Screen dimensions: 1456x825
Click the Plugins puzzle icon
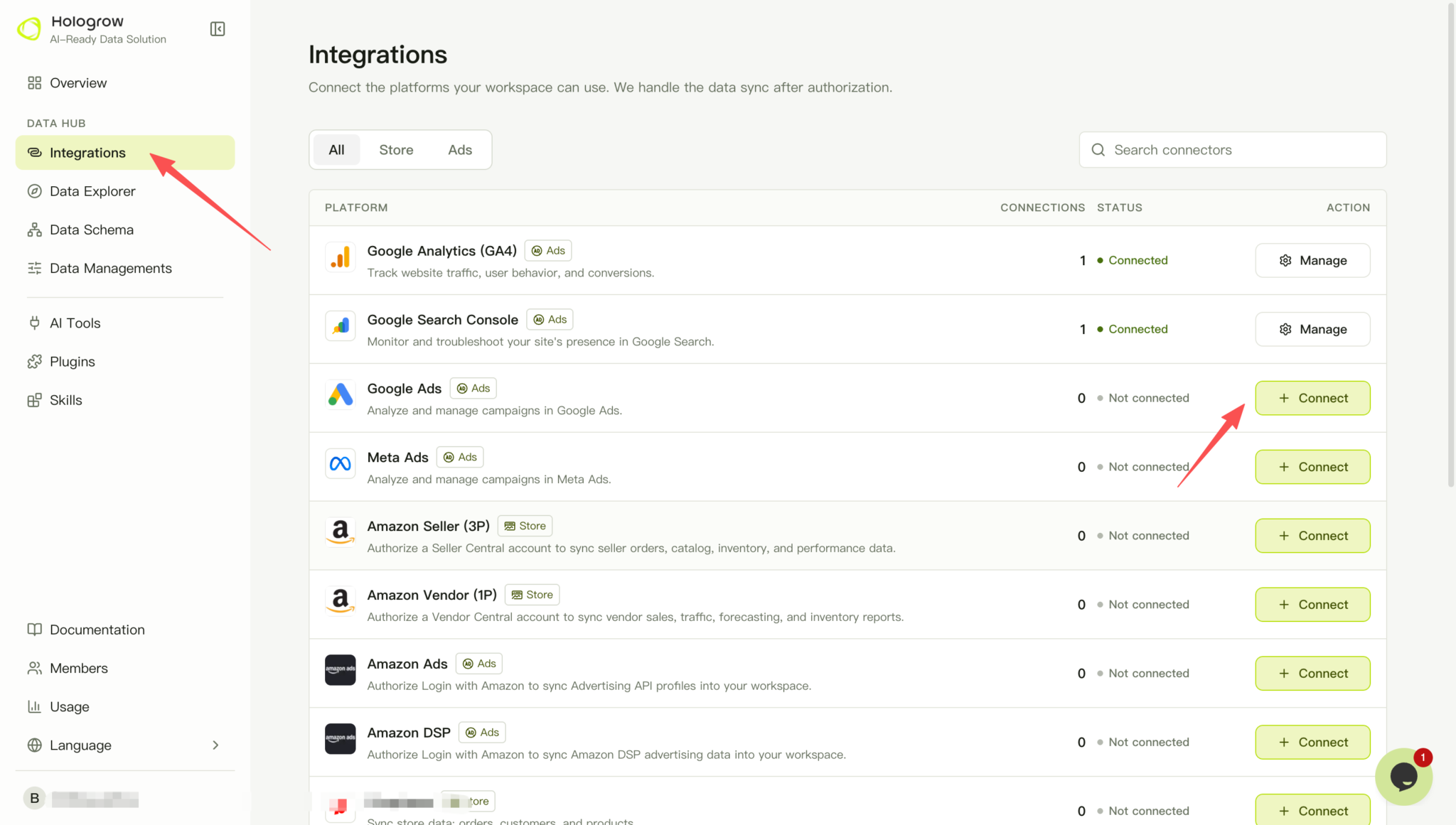[34, 362]
